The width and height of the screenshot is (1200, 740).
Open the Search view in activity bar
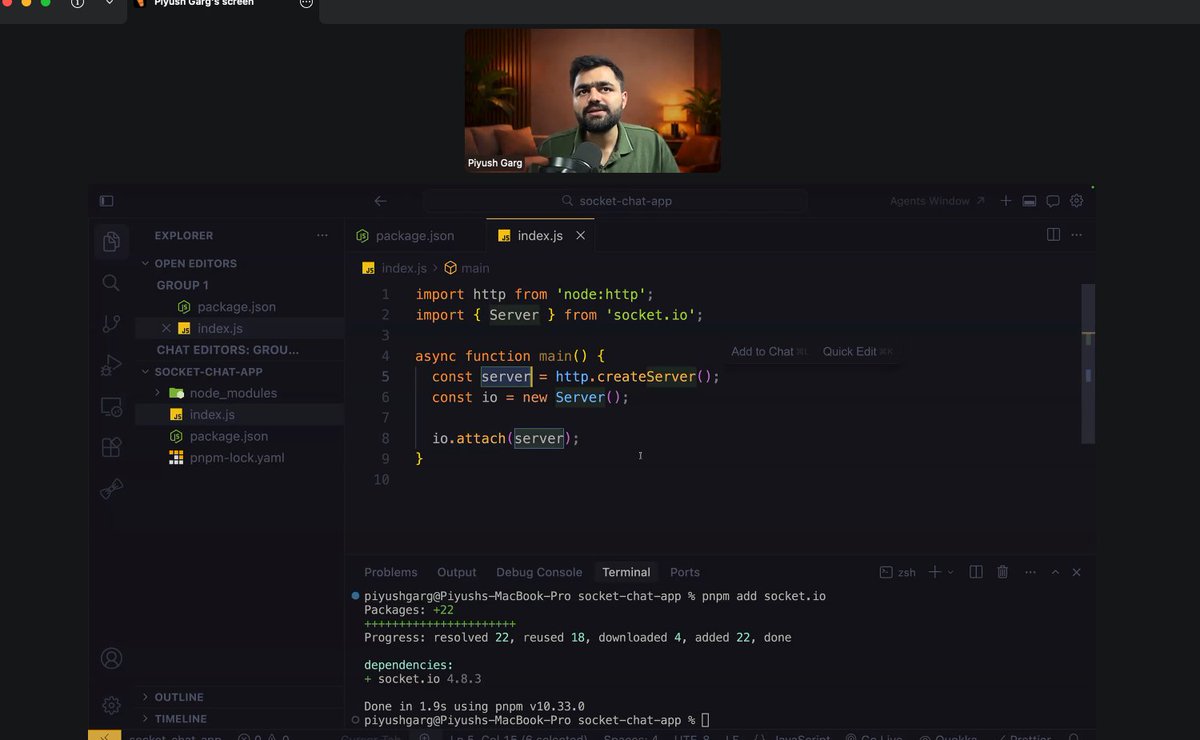pos(111,283)
